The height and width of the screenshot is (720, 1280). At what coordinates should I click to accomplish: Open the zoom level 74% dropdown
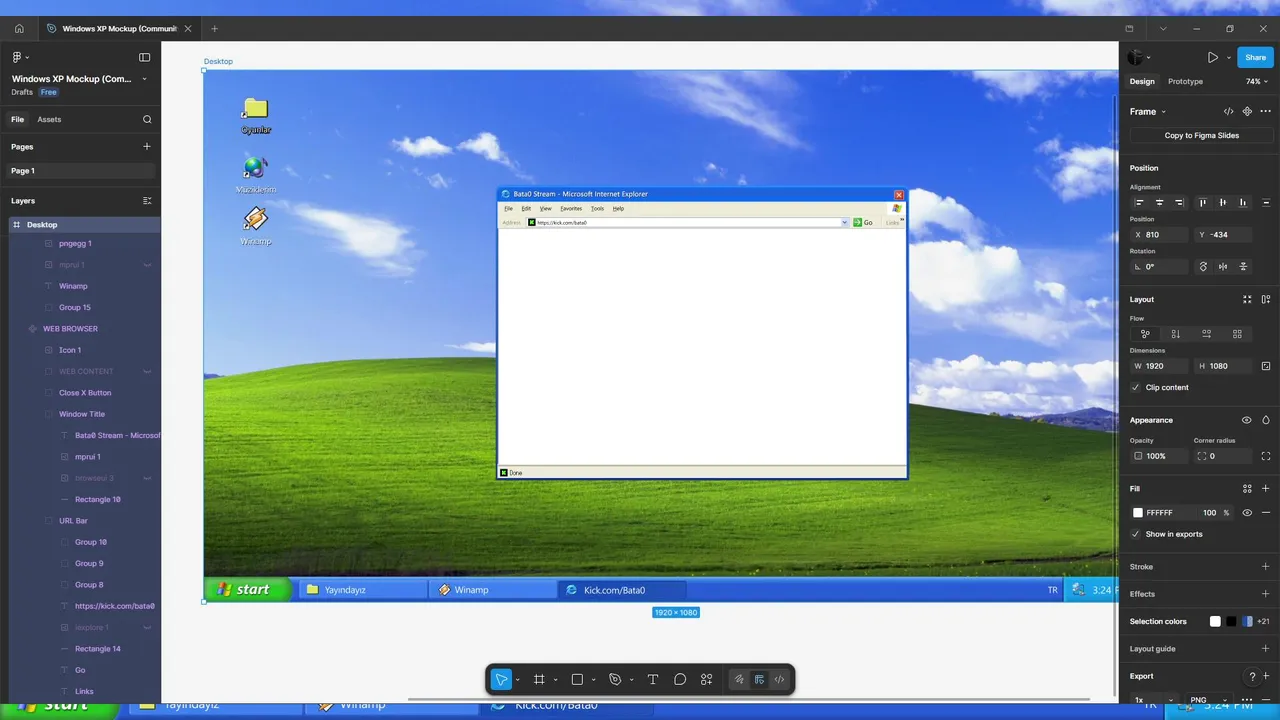1257,82
